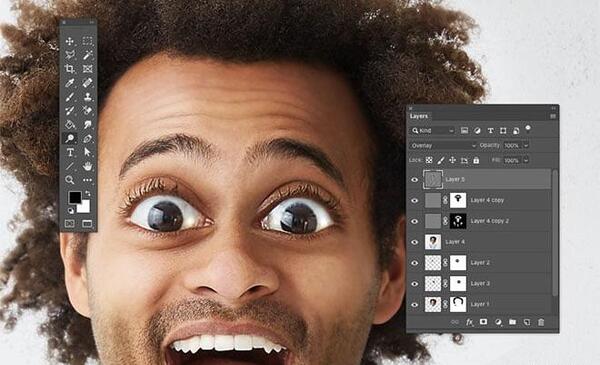Open the Overlay blend mode dropdown
Image resolution: width=600 pixels, height=365 pixels.
point(443,145)
